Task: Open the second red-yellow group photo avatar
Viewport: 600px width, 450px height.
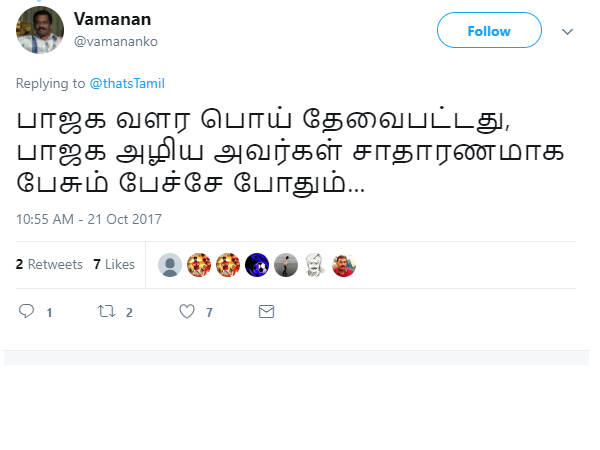Action: [x=228, y=265]
